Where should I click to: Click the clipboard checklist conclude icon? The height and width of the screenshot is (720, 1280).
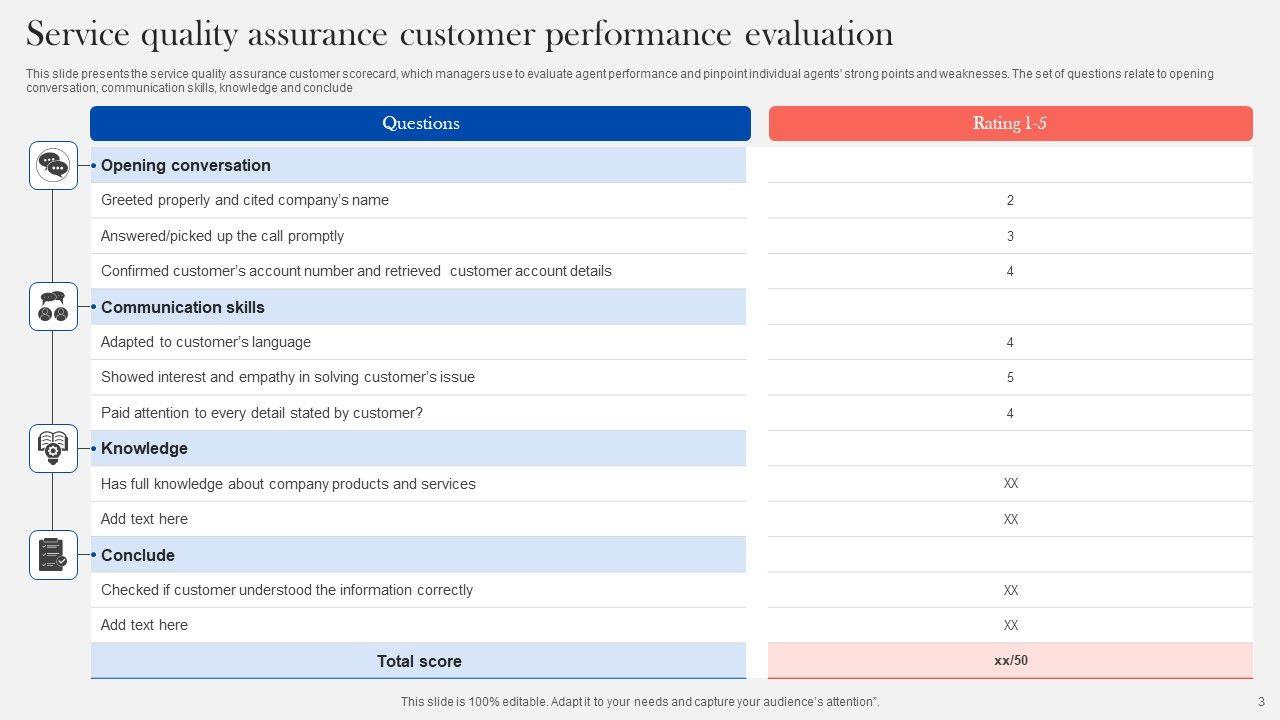point(53,554)
